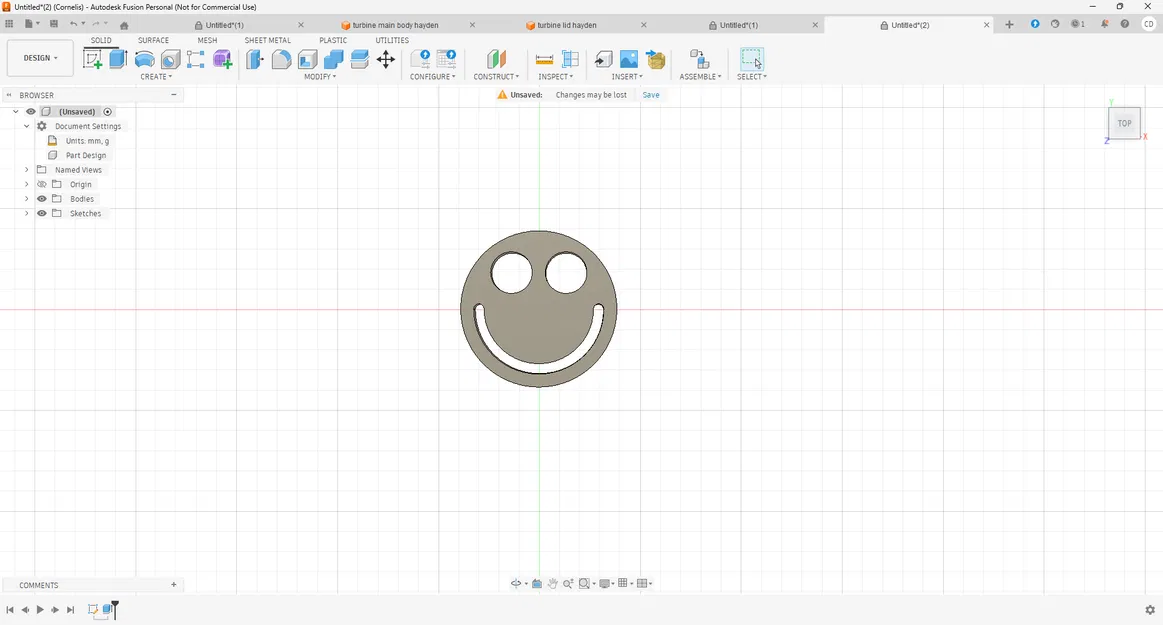Hide the Bodies folder
Image resolution: width=1163 pixels, height=625 pixels.
tap(41, 198)
